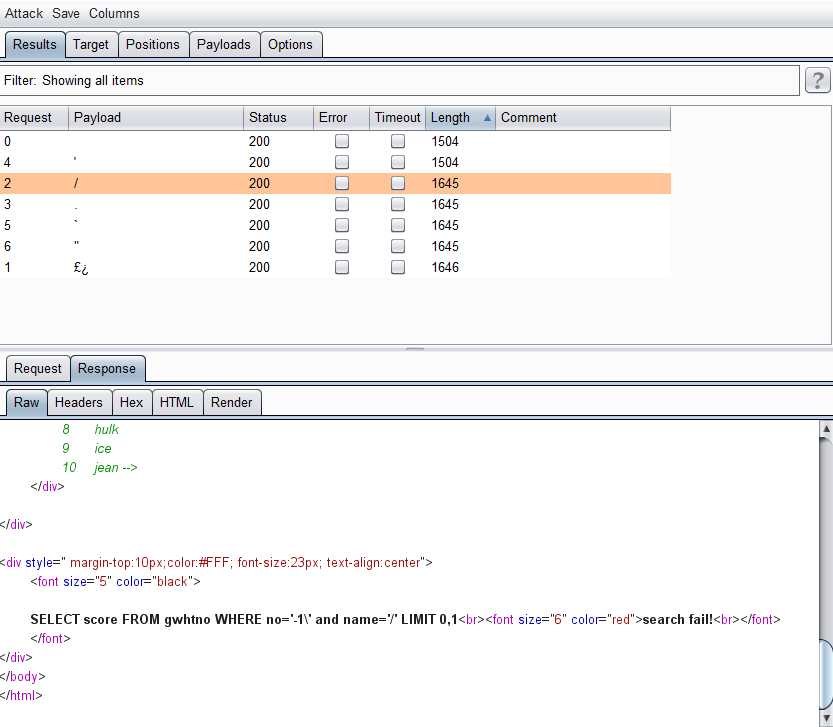Toggle Timeout checkbox for request 0
This screenshot has width=833, height=727.
click(397, 141)
